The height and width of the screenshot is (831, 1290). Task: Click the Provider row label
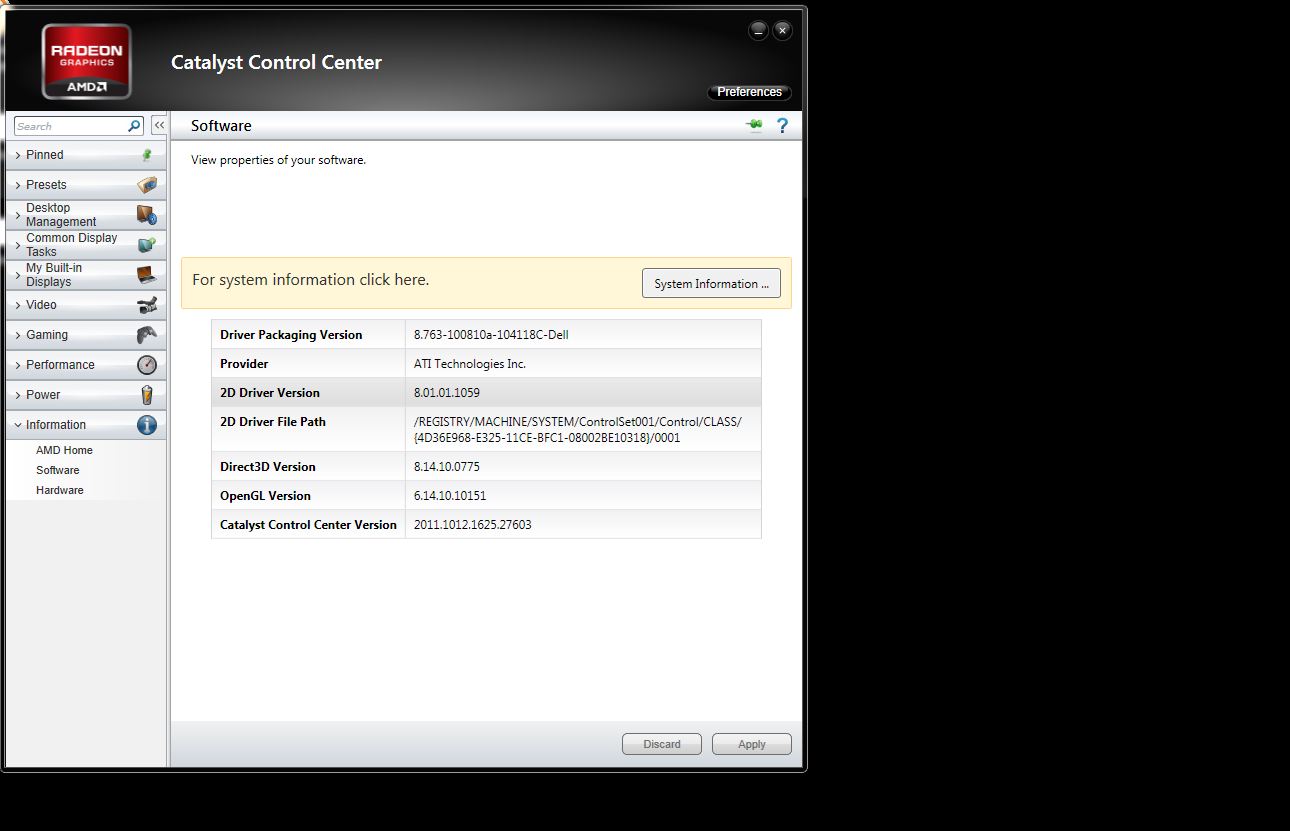[244, 364]
